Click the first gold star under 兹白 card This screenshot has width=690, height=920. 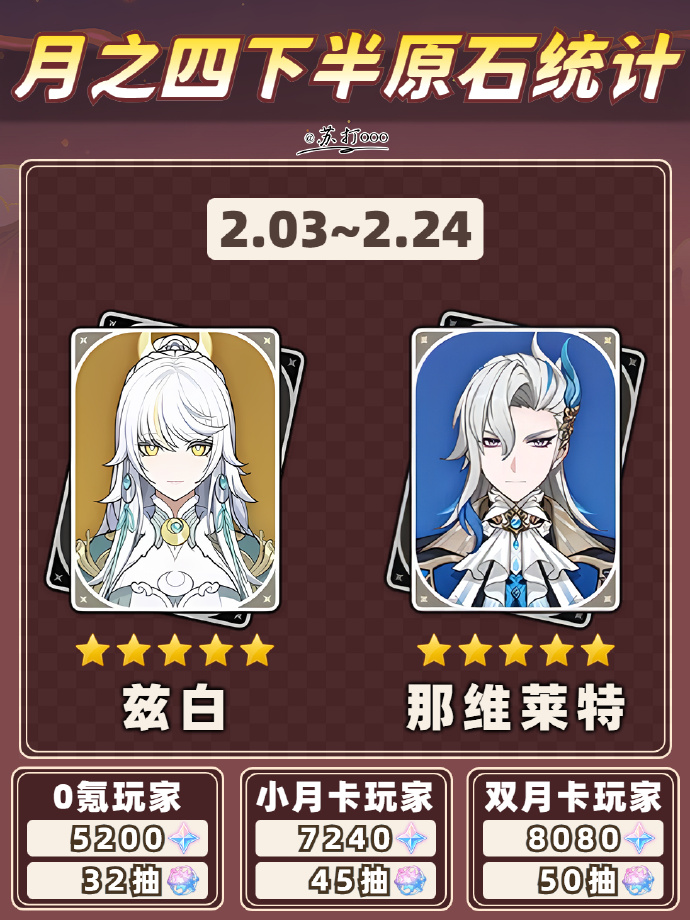point(93,650)
